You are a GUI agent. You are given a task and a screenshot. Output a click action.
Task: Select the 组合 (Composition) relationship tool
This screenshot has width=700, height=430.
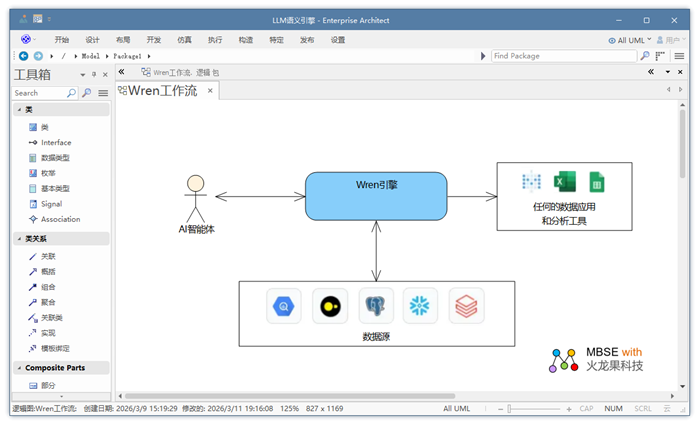point(48,287)
